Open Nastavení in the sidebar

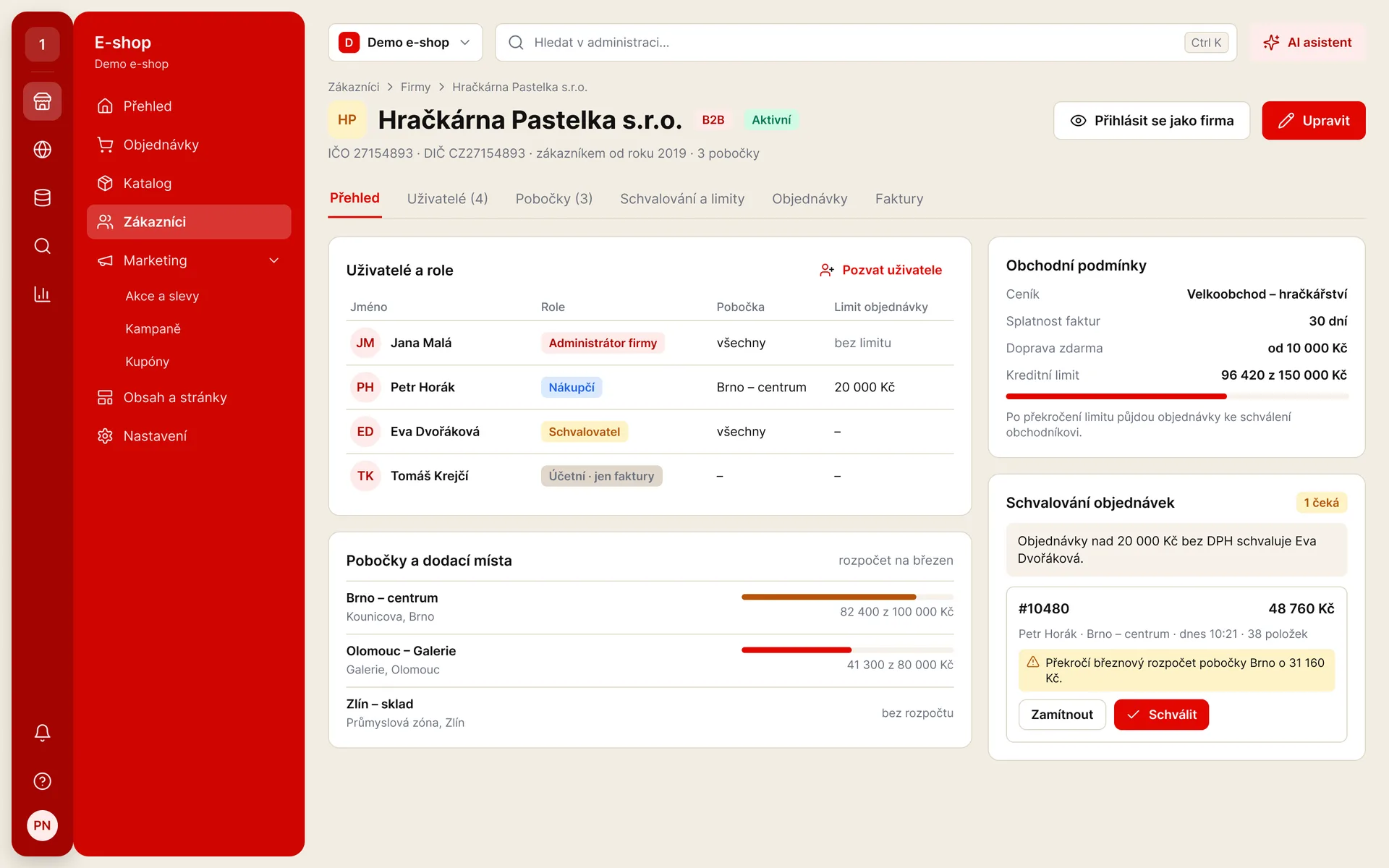point(189,436)
